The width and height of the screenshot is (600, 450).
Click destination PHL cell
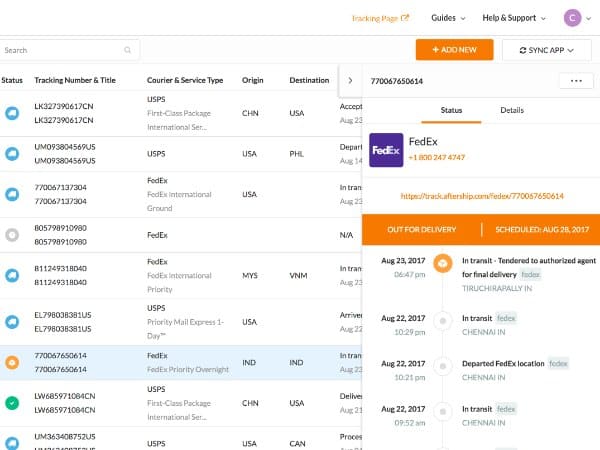coord(296,154)
